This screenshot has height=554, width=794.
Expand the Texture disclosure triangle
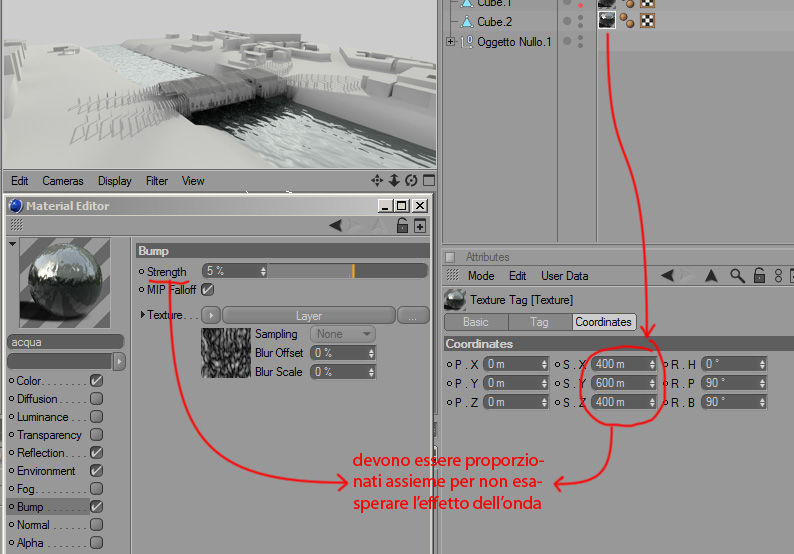pos(143,315)
